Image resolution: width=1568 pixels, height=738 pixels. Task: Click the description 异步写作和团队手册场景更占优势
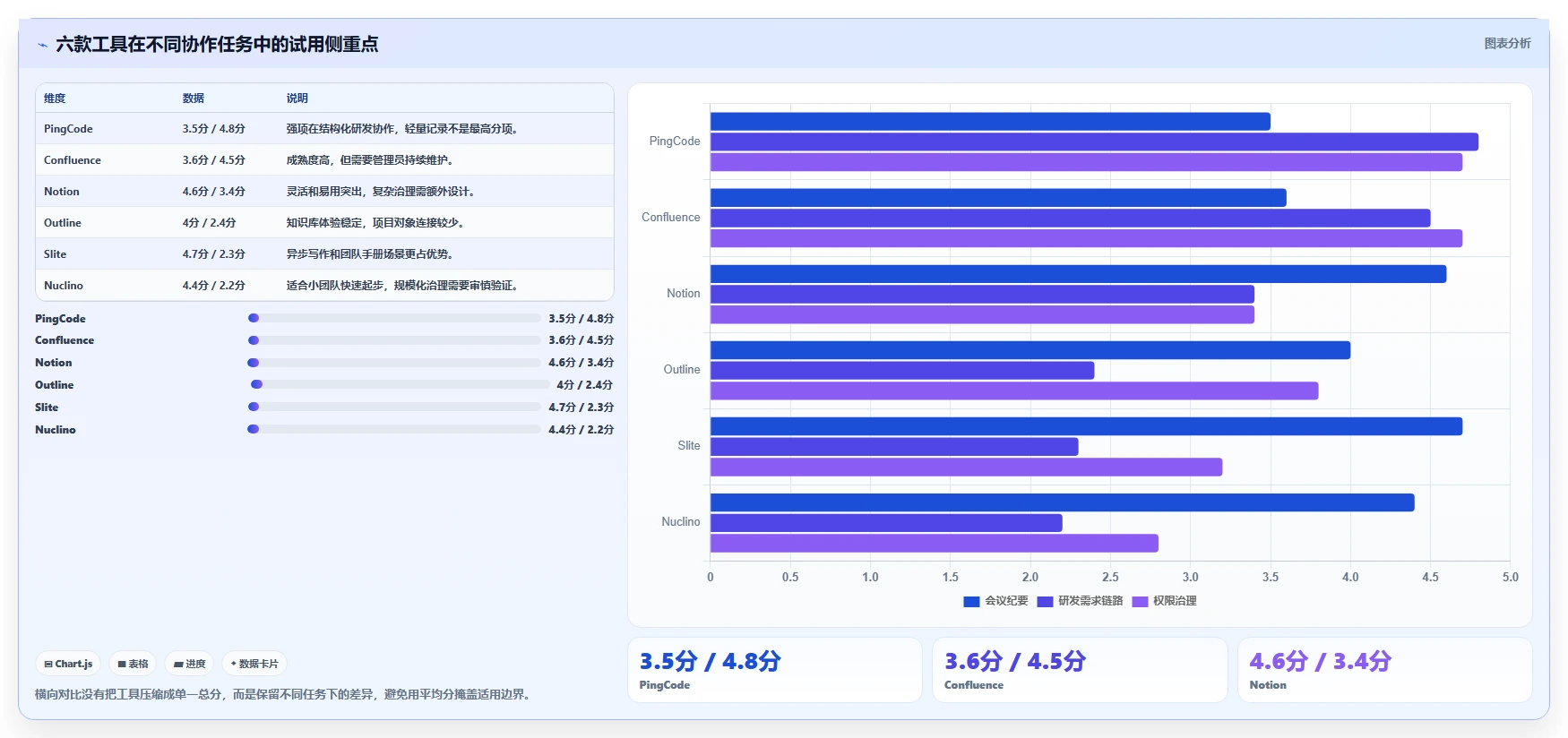coord(371,254)
